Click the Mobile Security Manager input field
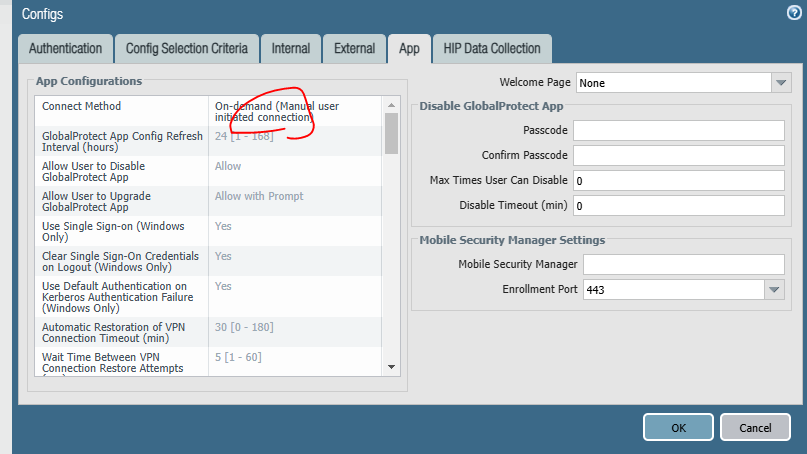This screenshot has height=454, width=807. click(683, 265)
